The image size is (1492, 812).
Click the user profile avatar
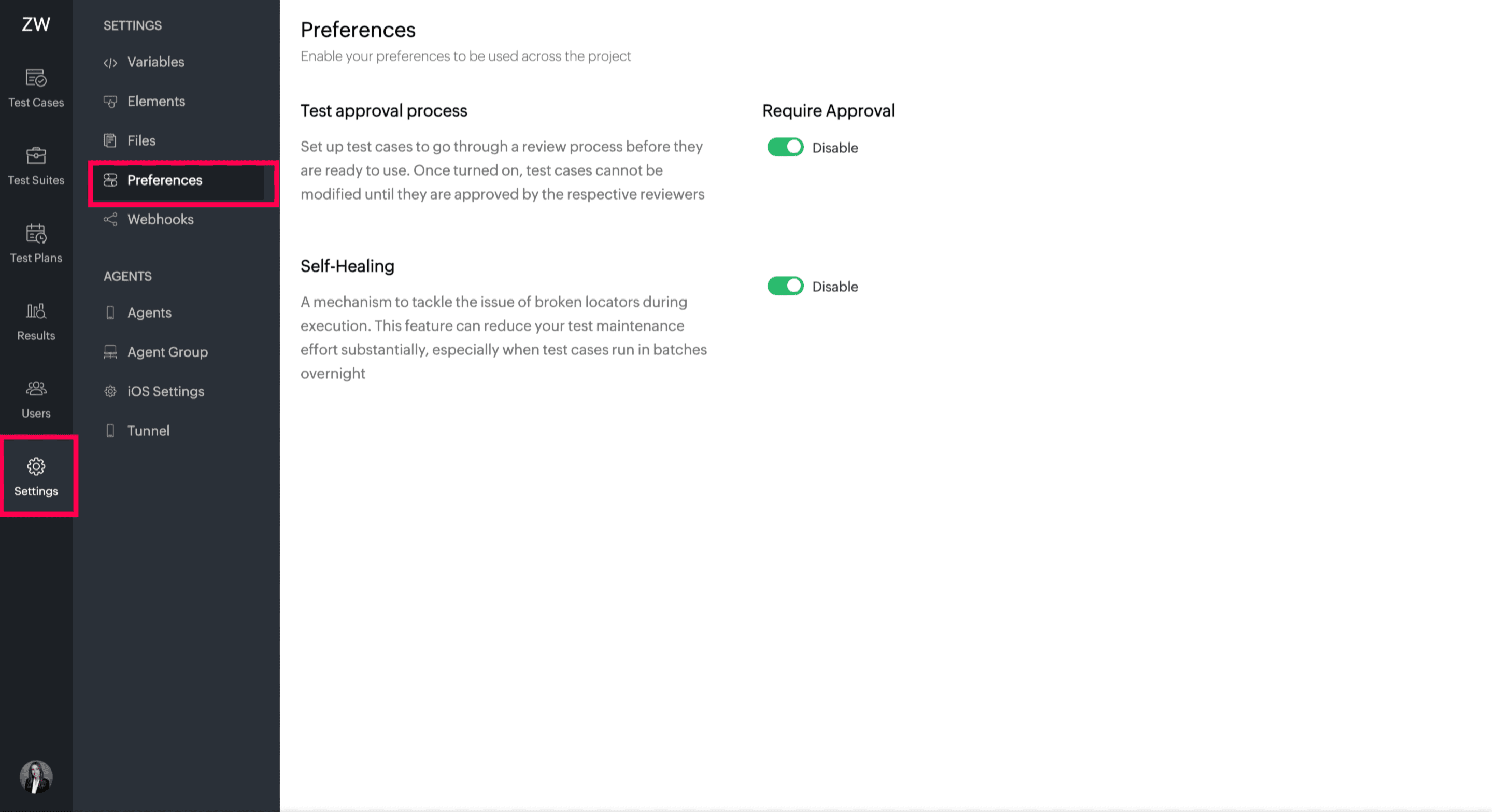[36, 777]
